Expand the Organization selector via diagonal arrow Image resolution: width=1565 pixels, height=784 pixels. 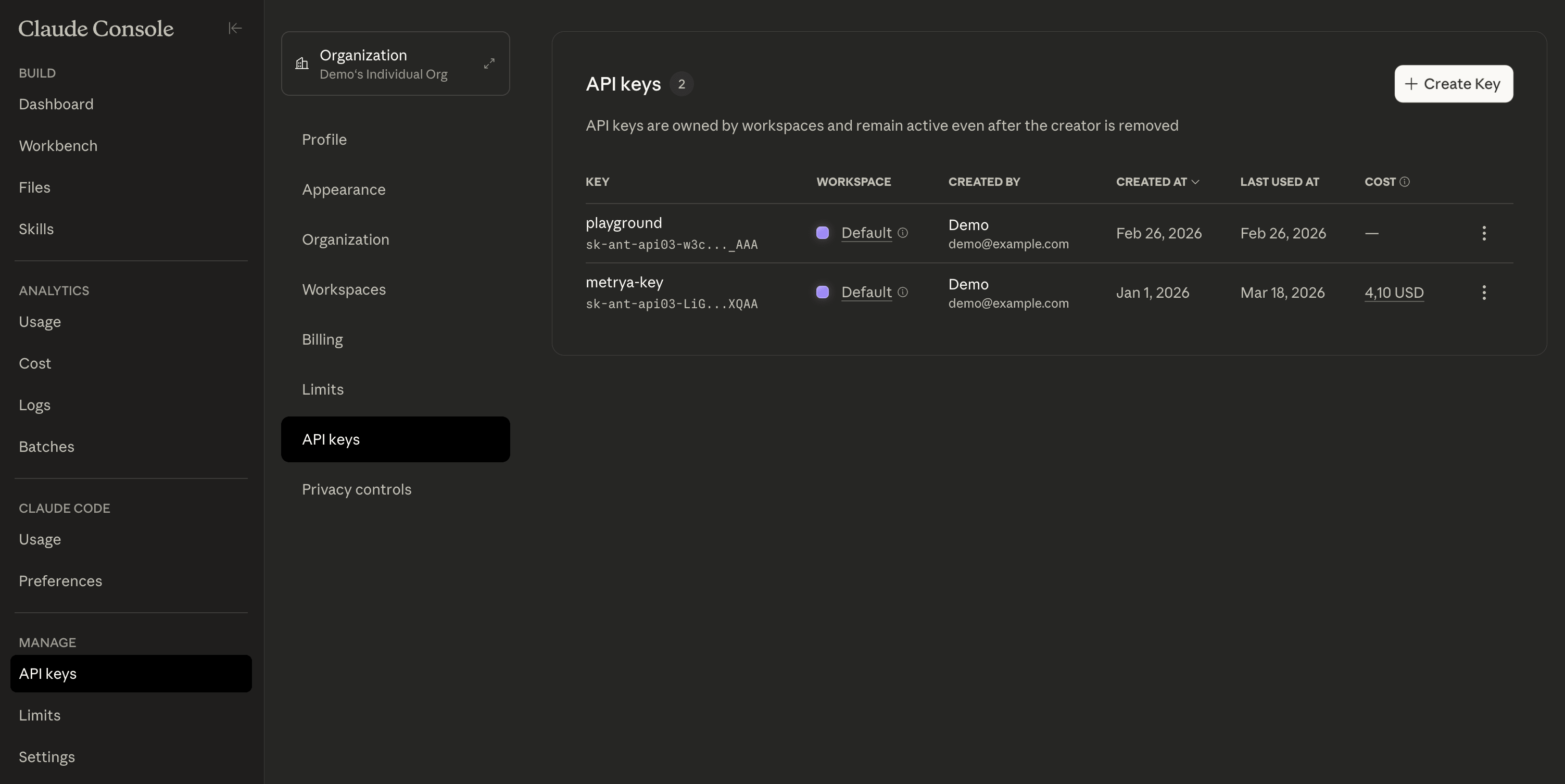point(489,63)
